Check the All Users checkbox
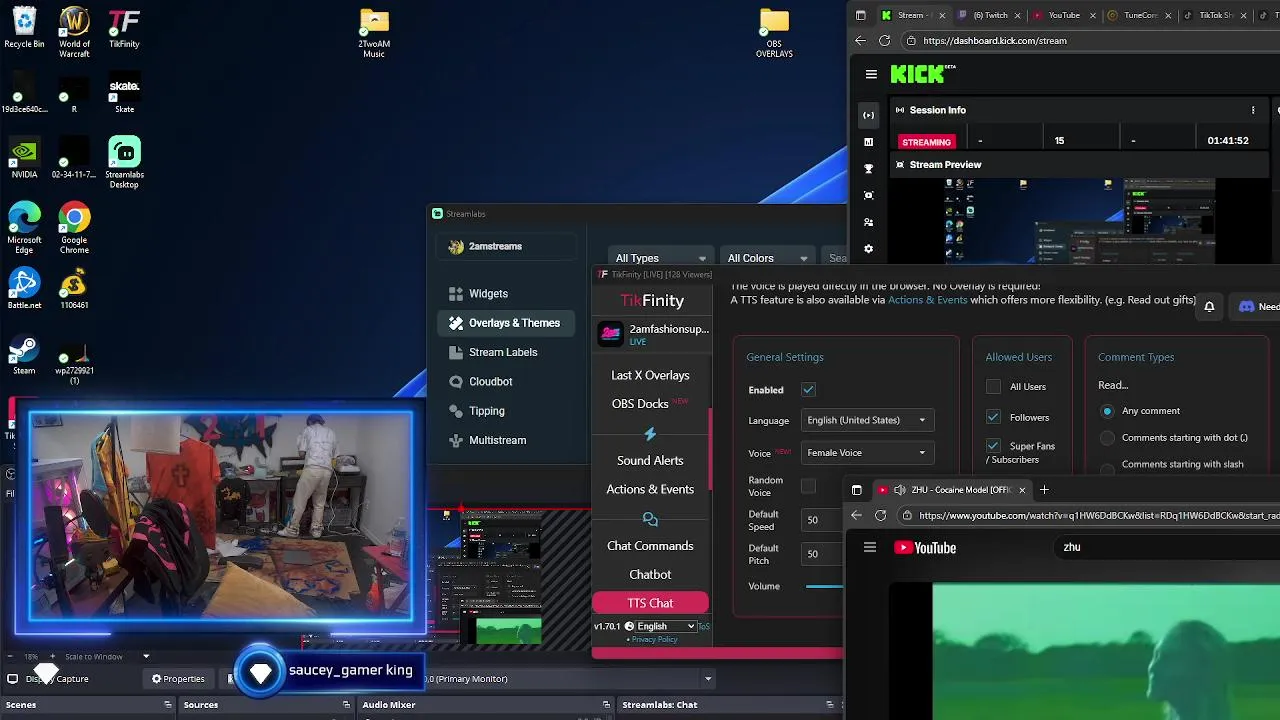The height and width of the screenshot is (720, 1280). 993,386
